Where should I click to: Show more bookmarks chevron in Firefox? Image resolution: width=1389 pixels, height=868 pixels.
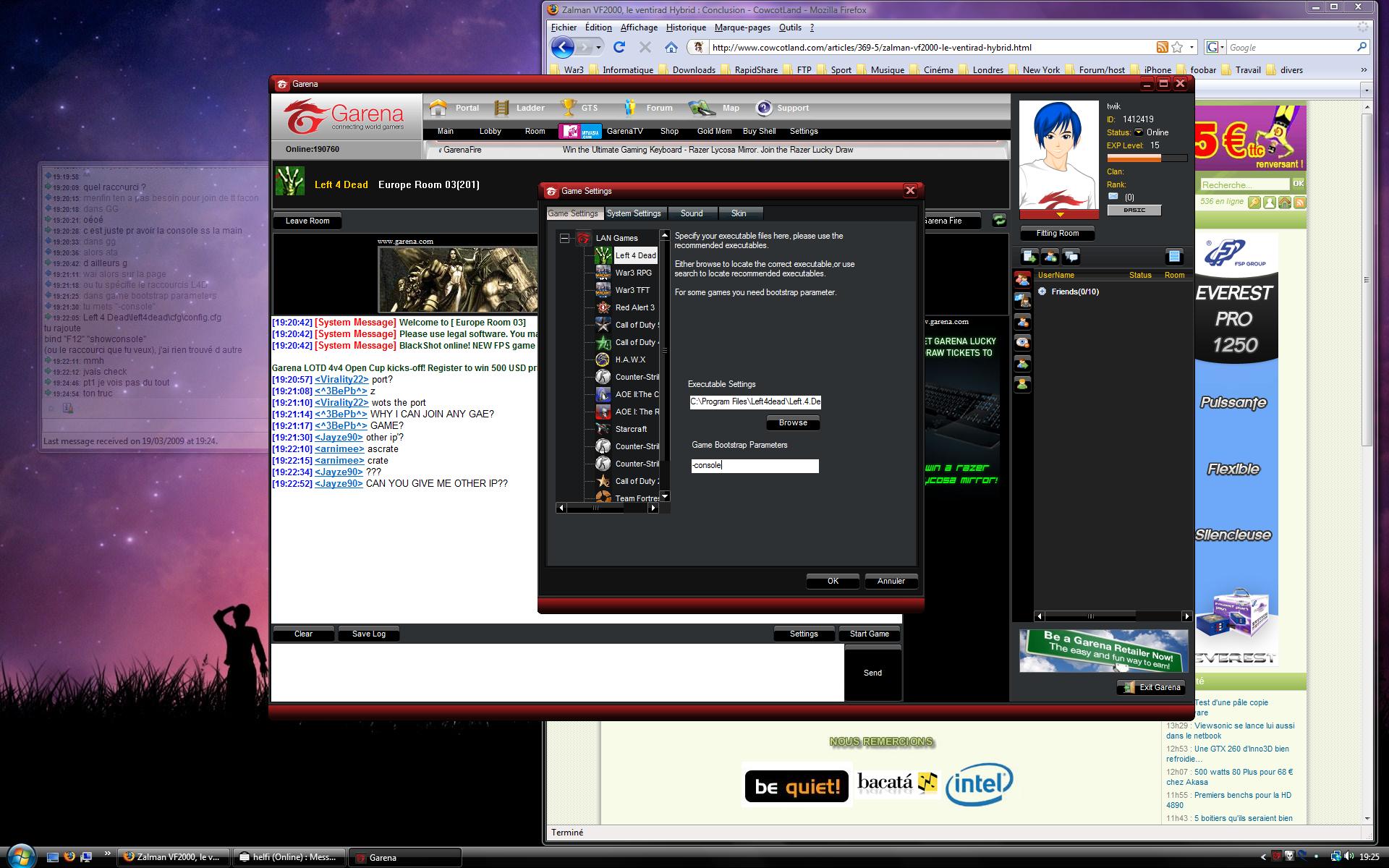coord(1364,70)
